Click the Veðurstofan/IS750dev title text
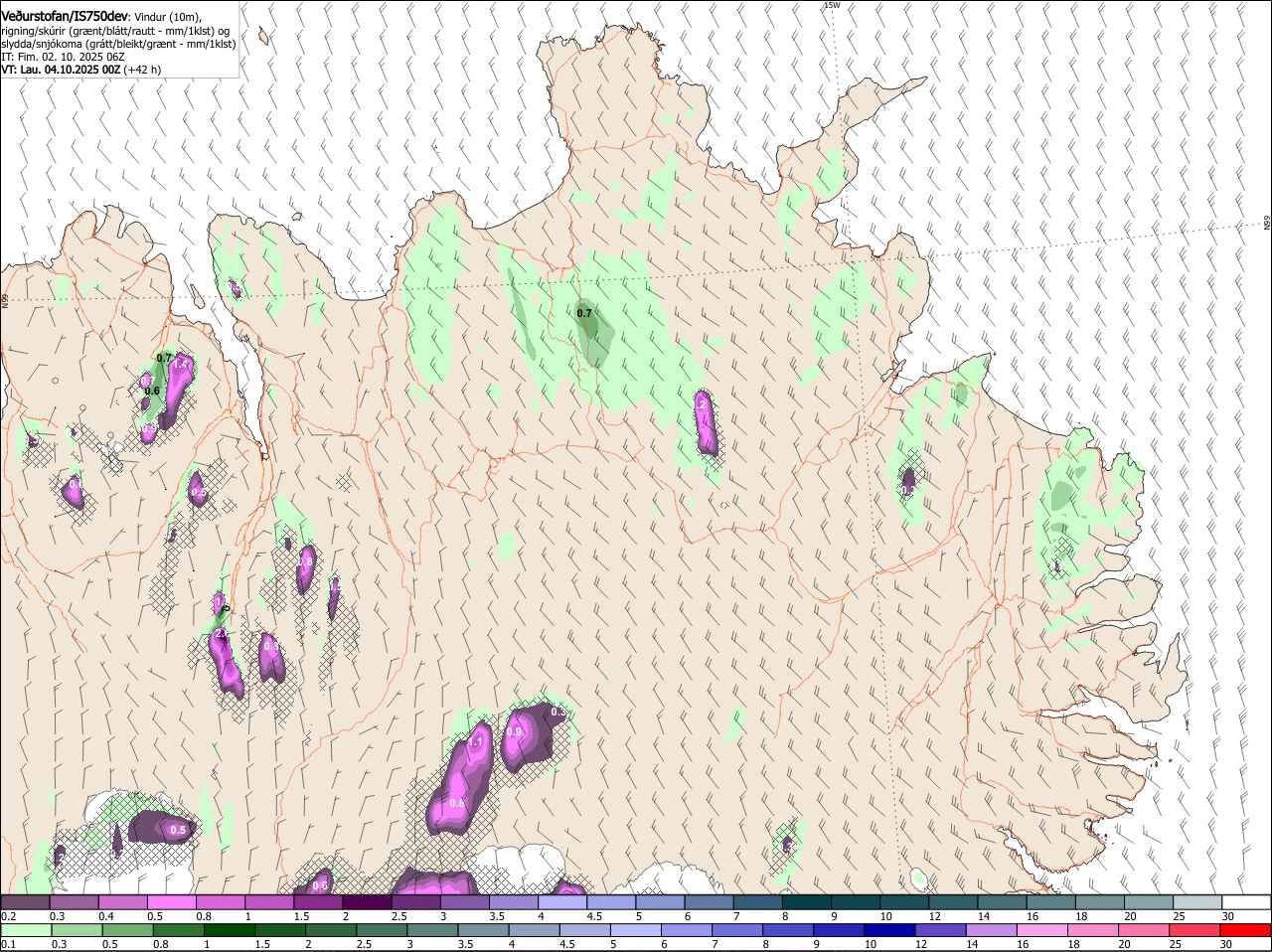This screenshot has height=952, width=1272. 65,15
